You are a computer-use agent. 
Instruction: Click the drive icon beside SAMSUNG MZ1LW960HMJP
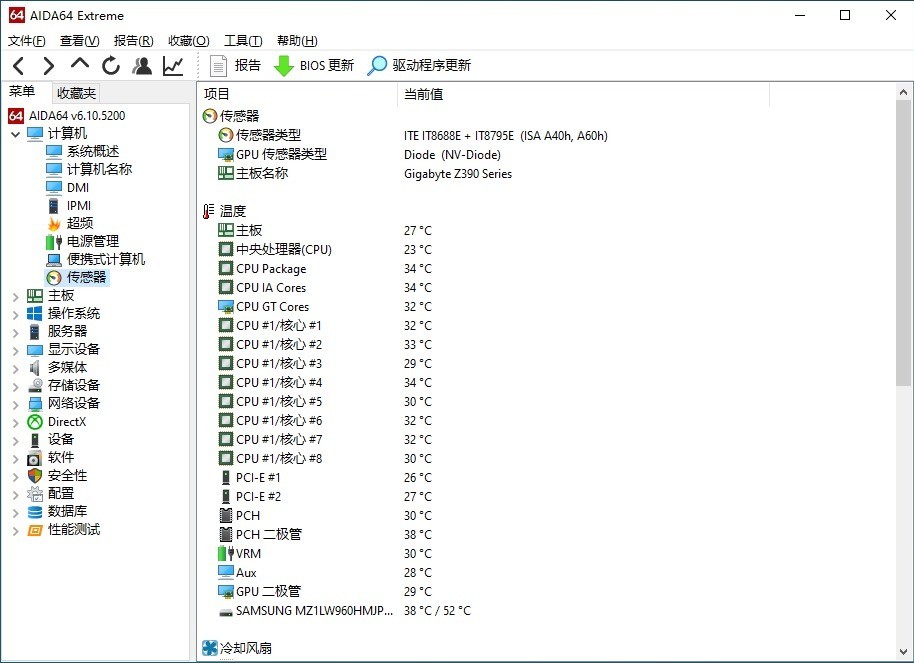pyautogui.click(x=226, y=612)
